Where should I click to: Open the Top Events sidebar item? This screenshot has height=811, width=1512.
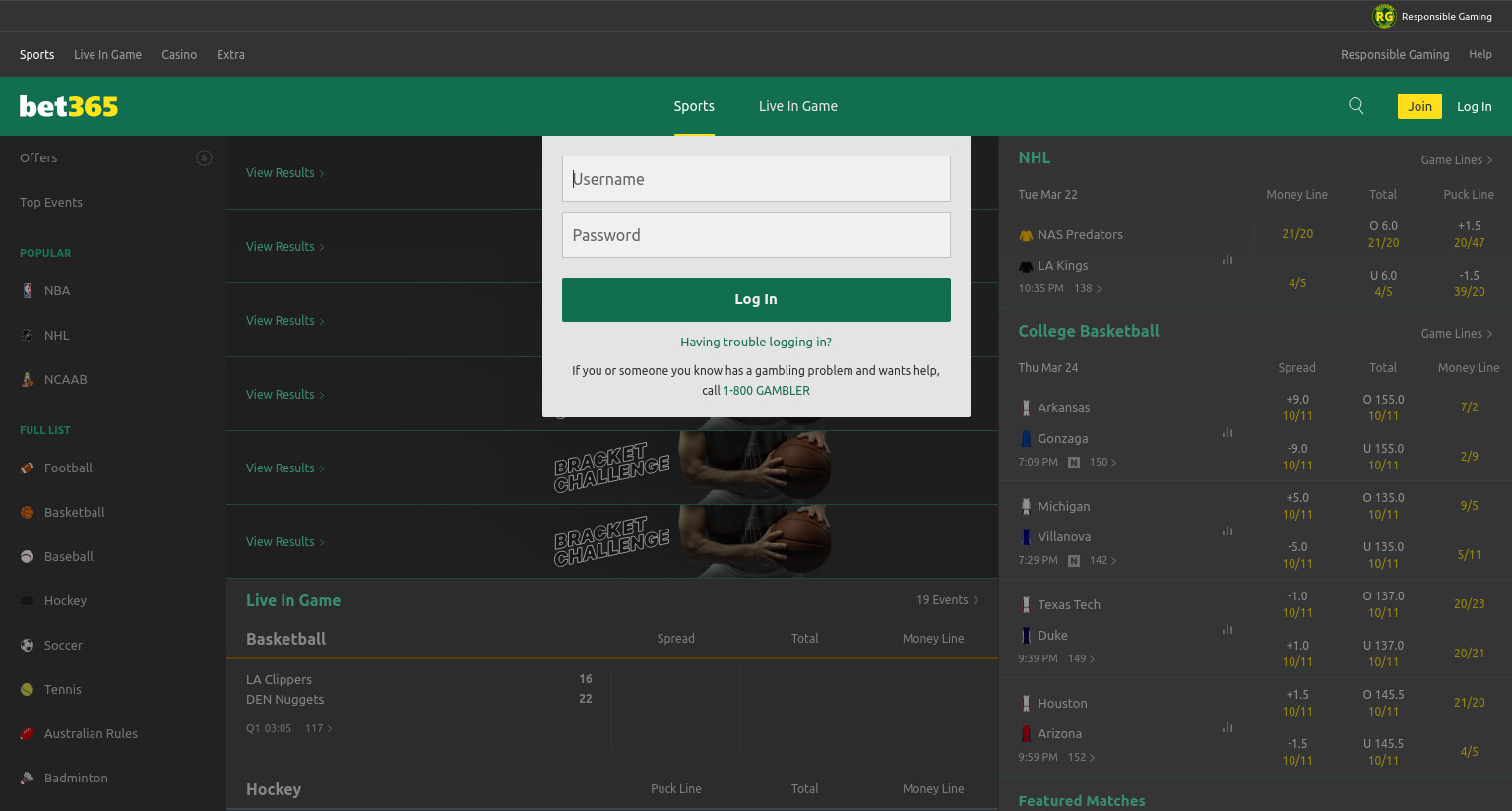tap(51, 202)
